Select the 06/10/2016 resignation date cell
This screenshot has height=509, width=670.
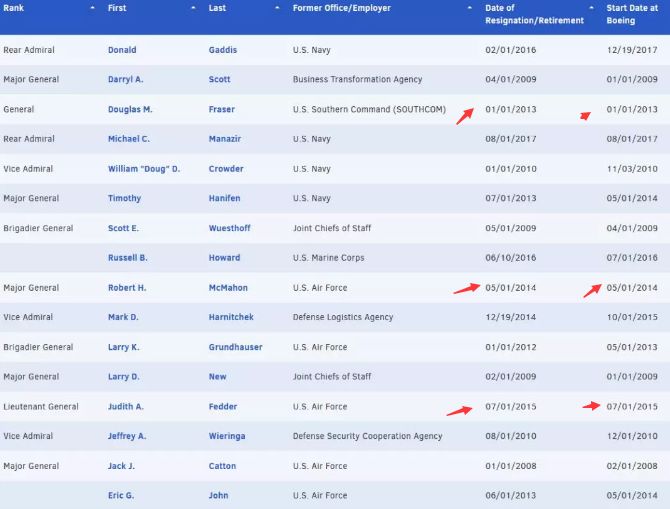tap(511, 258)
